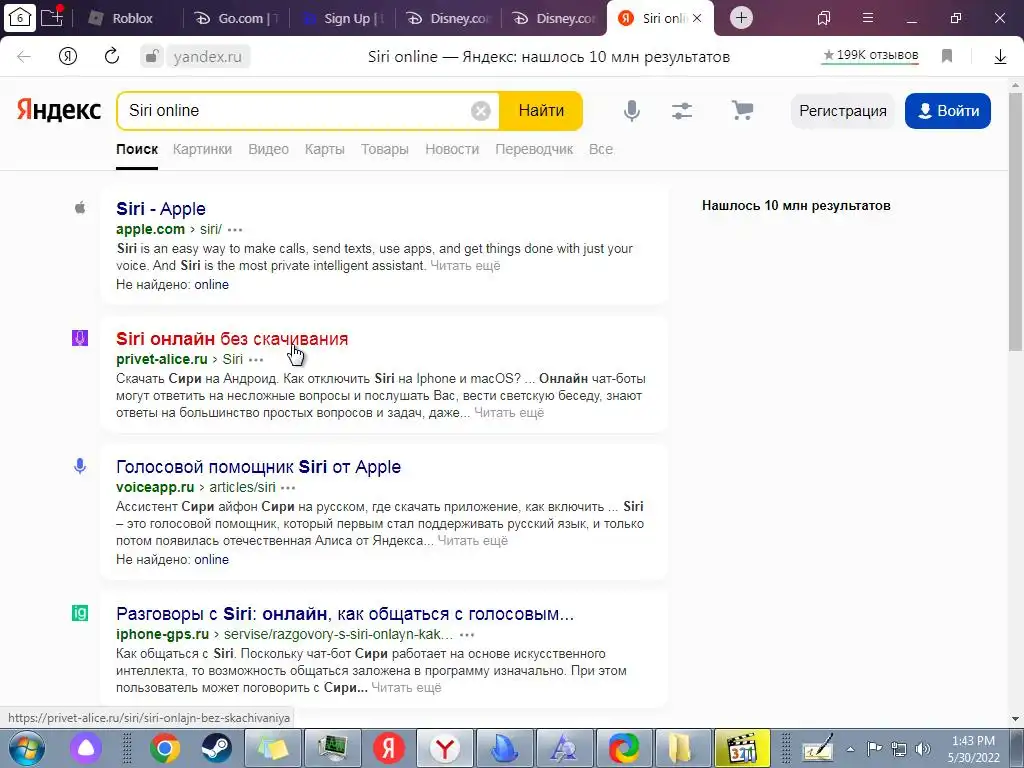Screen dimensions: 1024x768
Task: Switch to the second Disney.com tab
Action: tap(554, 18)
